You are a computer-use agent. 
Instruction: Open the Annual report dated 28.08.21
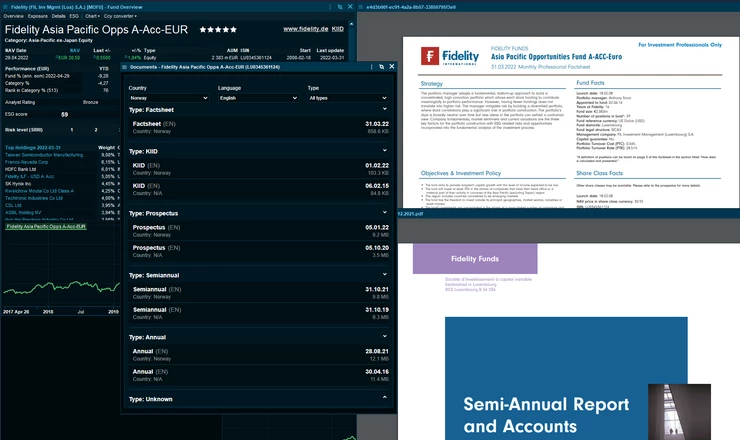pyautogui.click(x=261, y=355)
